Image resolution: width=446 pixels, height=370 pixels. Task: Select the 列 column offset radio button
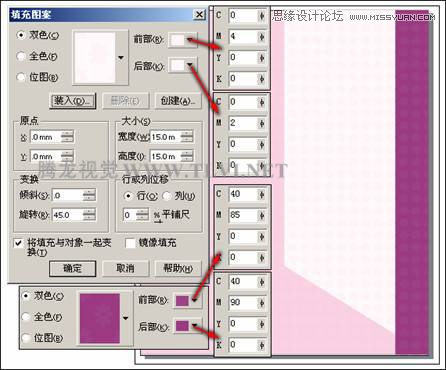pos(167,196)
